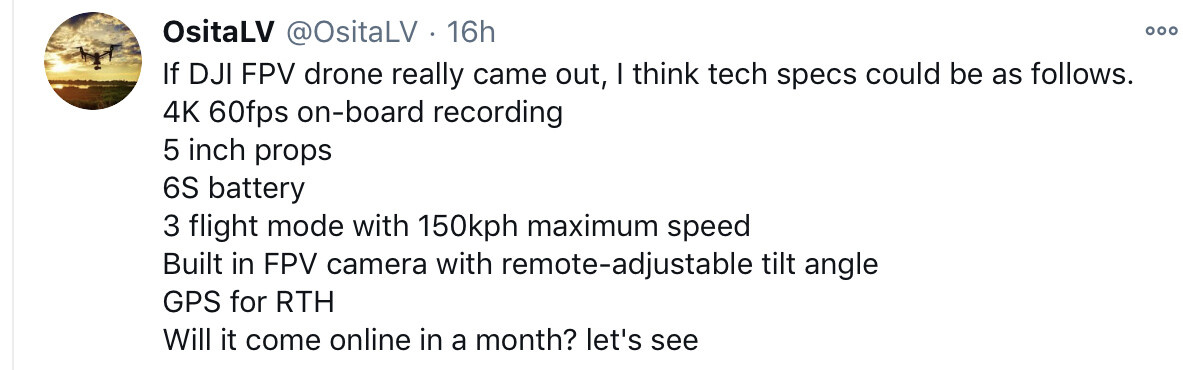Image resolution: width=1183 pixels, height=370 pixels.
Task: Click the 'GPS for RTH' line
Action: point(248,302)
